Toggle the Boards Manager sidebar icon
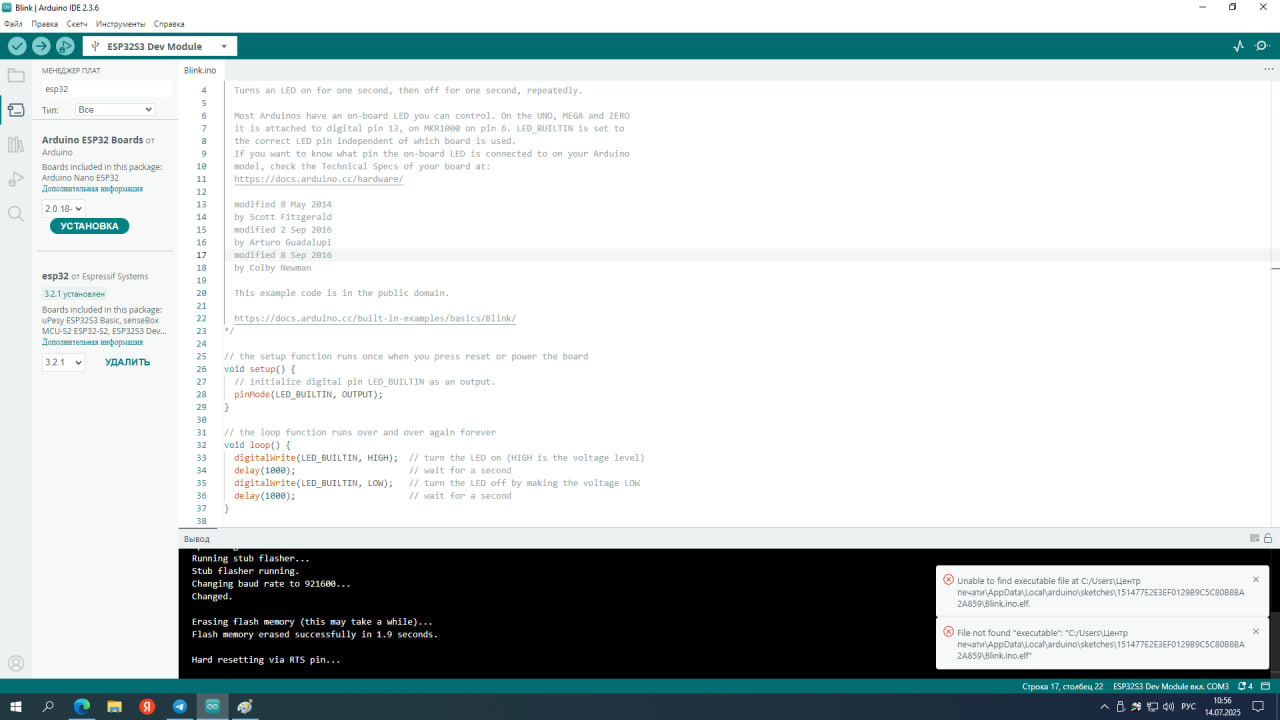 click(x=16, y=109)
